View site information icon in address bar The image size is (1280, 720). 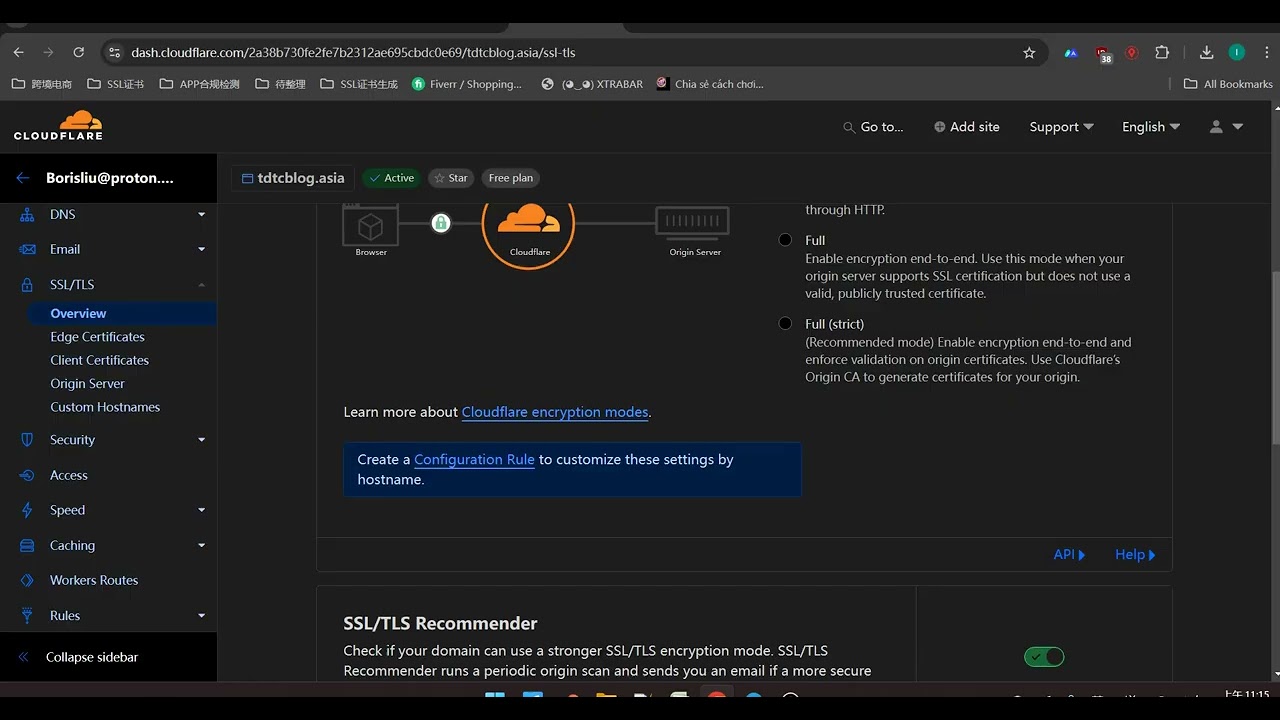pos(113,52)
